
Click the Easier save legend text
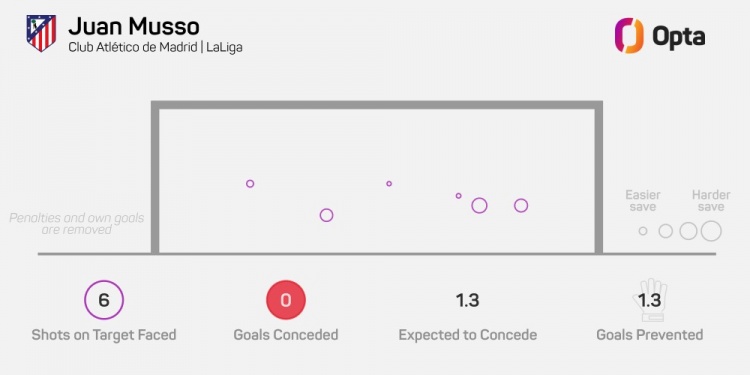(x=643, y=201)
